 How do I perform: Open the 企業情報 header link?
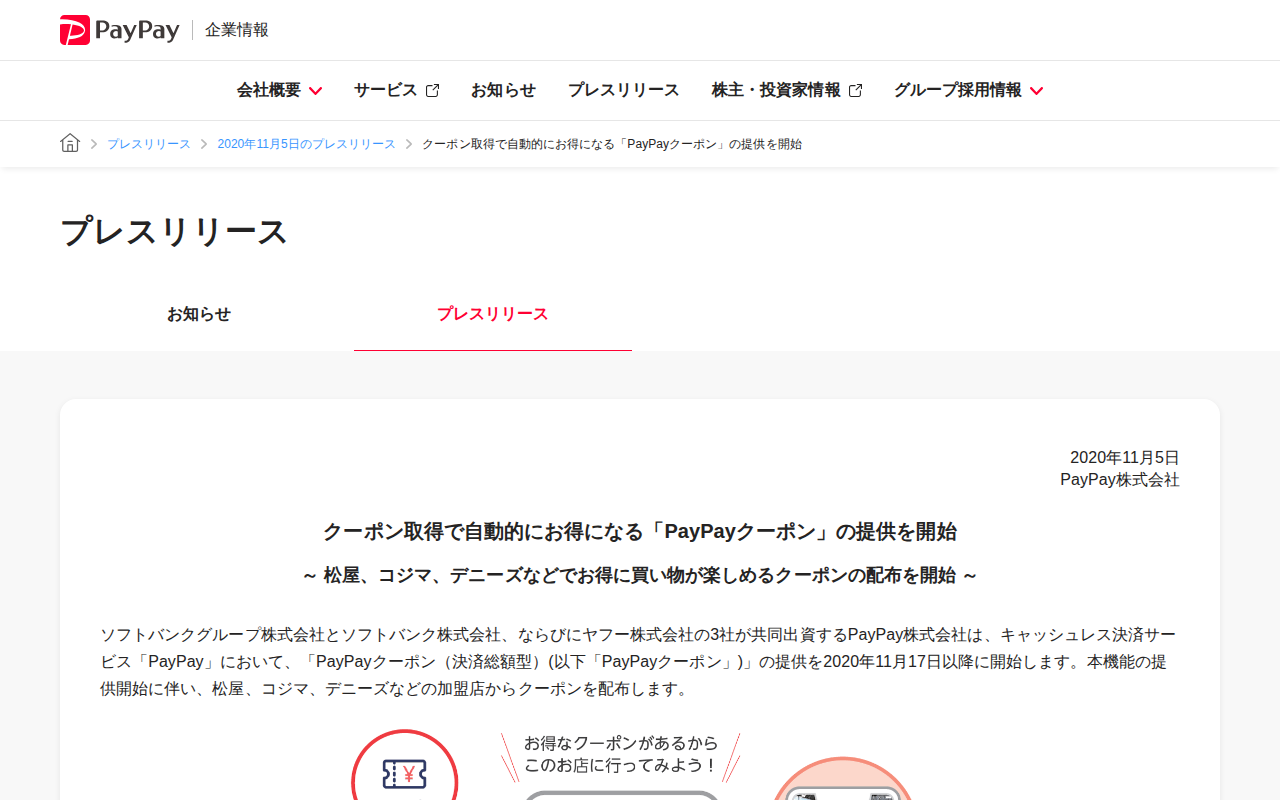pos(237,30)
